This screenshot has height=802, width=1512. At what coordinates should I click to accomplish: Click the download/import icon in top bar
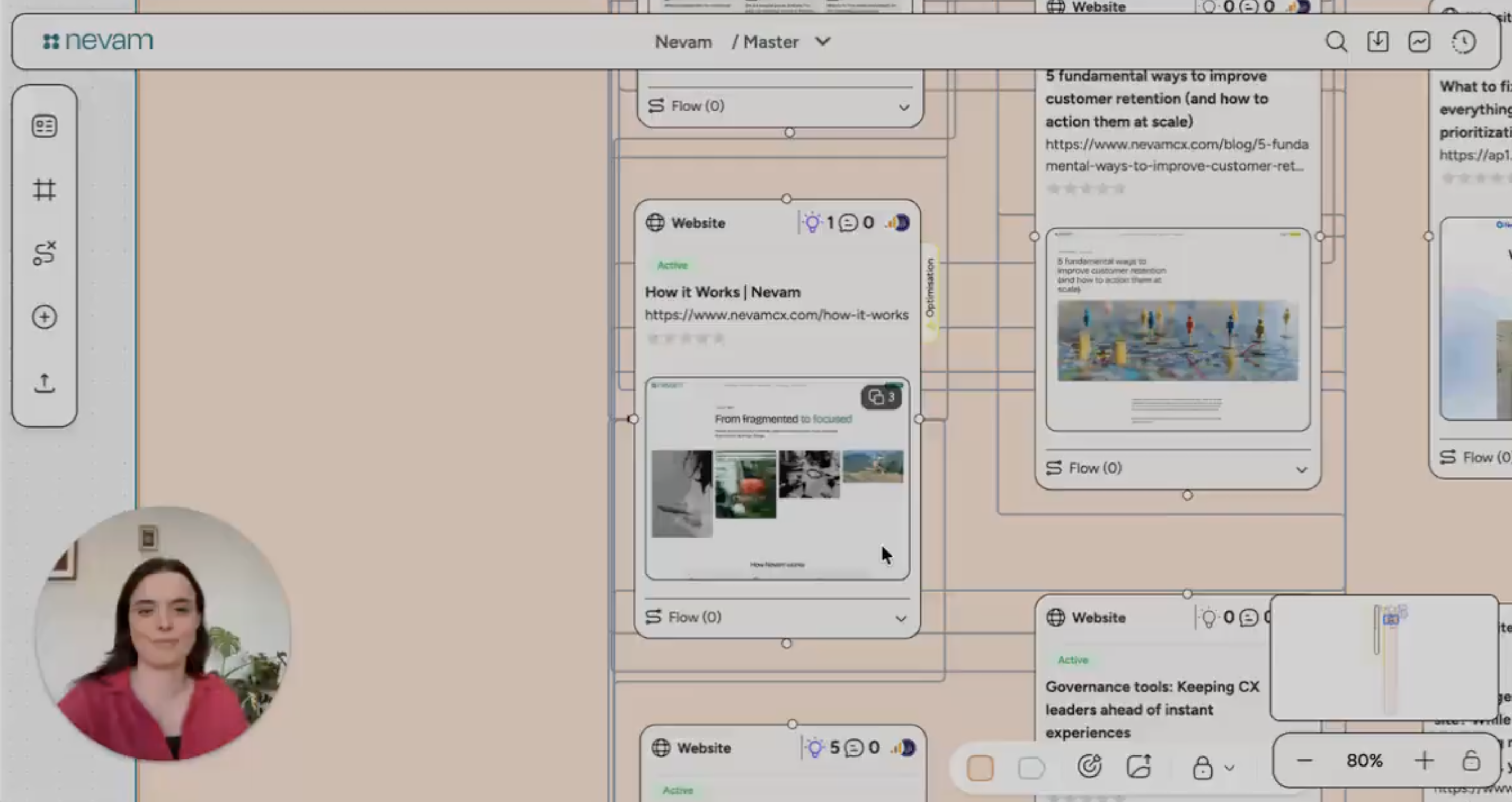coord(1377,42)
